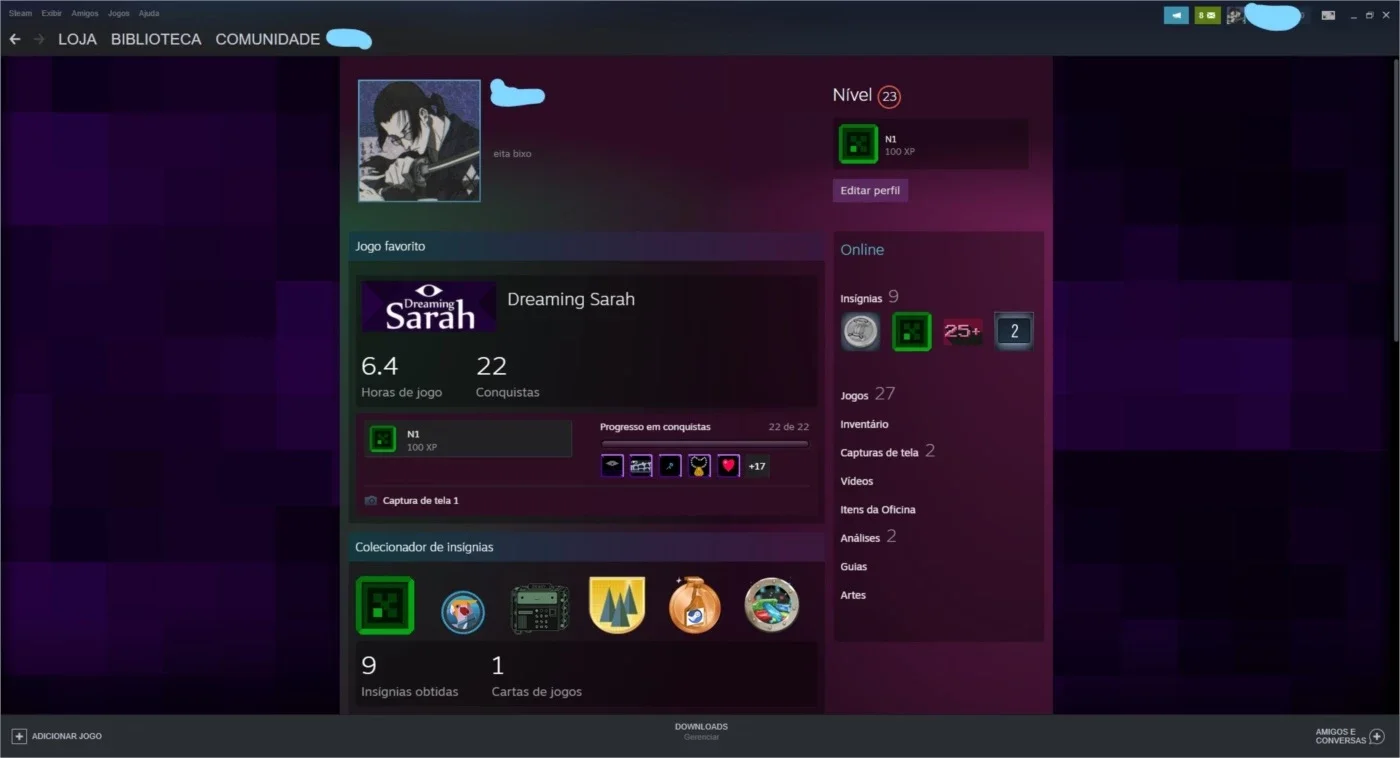Open the Steam menu
Viewport: 1400px width, 758px height.
[20, 13]
